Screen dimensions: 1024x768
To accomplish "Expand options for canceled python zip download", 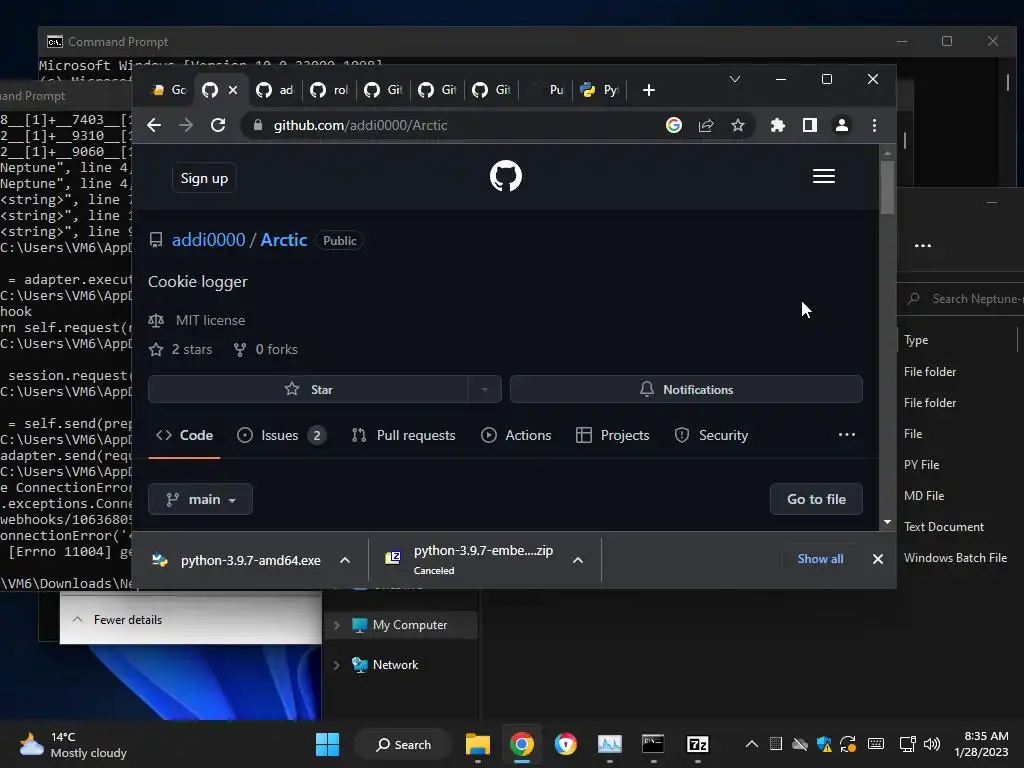I will click(578, 560).
